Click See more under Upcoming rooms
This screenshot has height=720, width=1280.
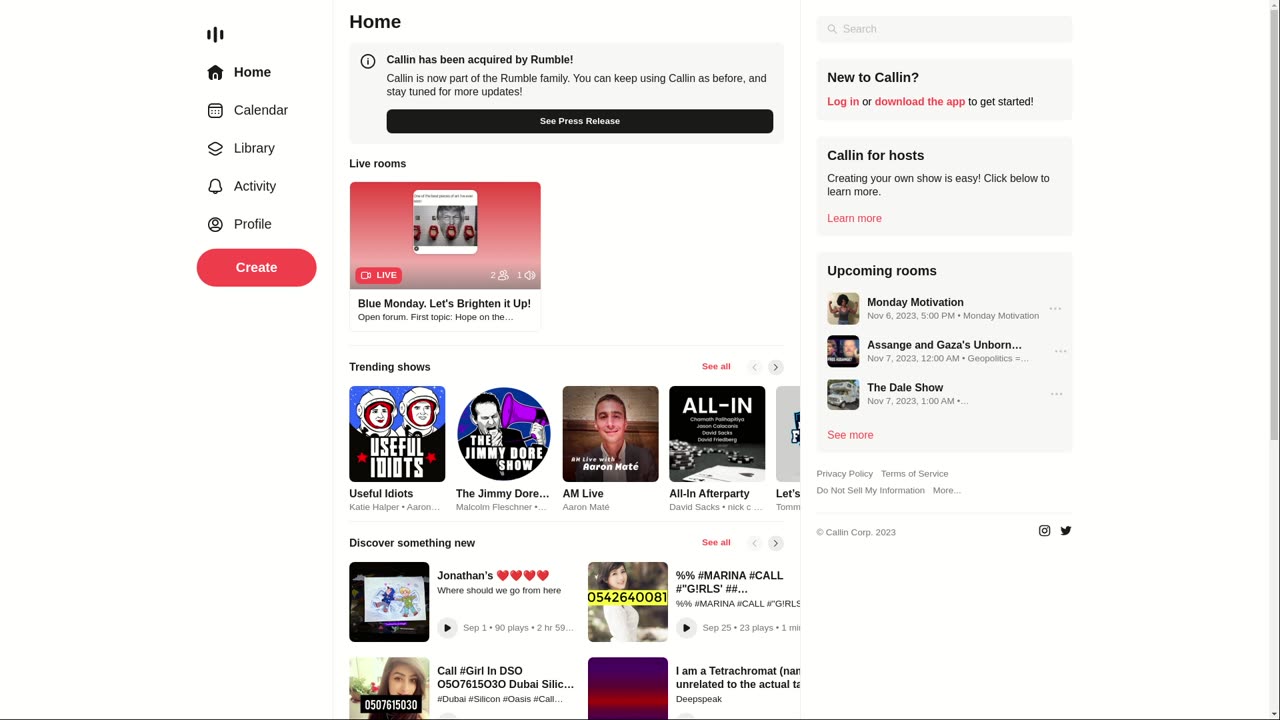[x=850, y=435]
